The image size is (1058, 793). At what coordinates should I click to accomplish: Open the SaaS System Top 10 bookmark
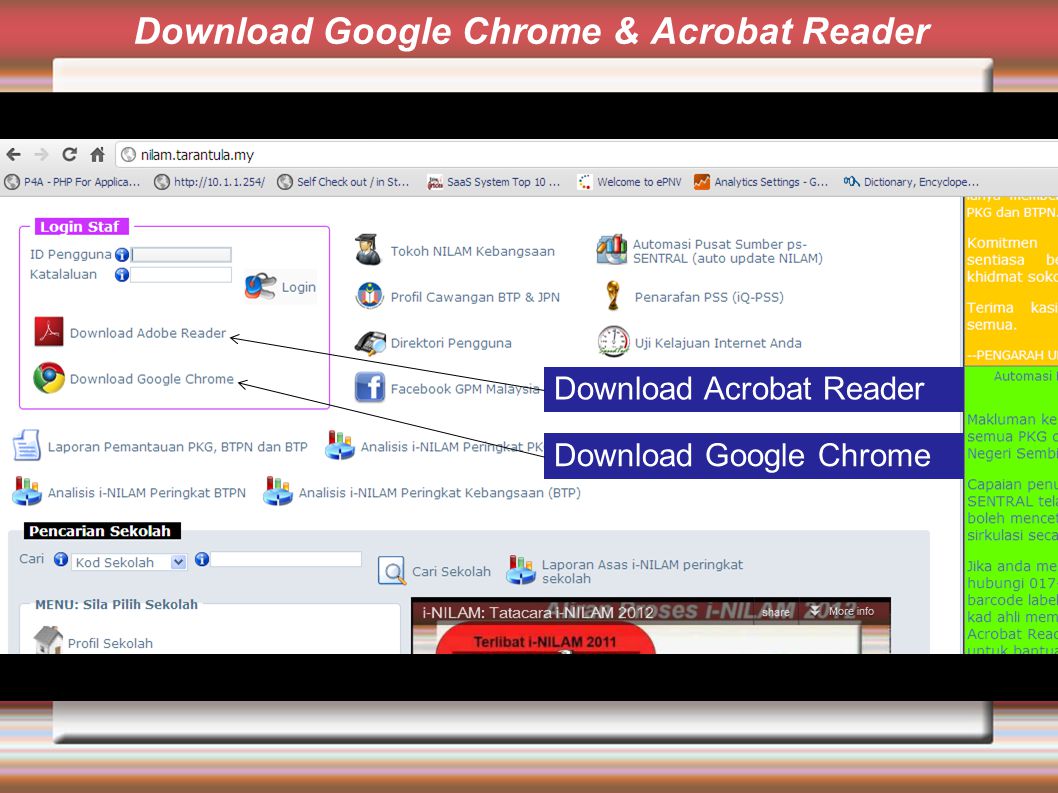pyautogui.click(x=494, y=182)
